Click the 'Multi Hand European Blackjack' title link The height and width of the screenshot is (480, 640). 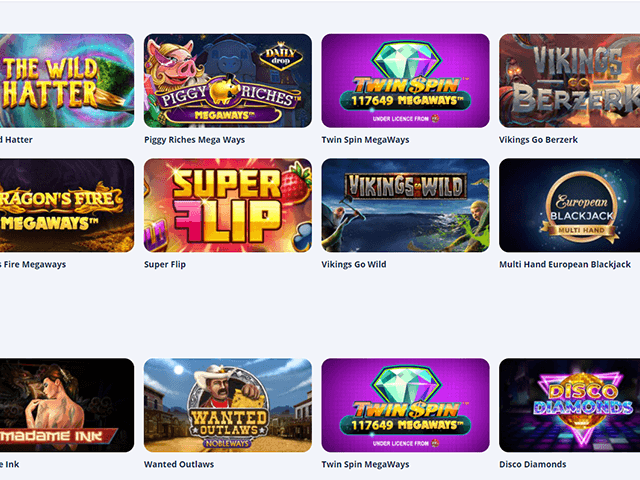tap(565, 264)
